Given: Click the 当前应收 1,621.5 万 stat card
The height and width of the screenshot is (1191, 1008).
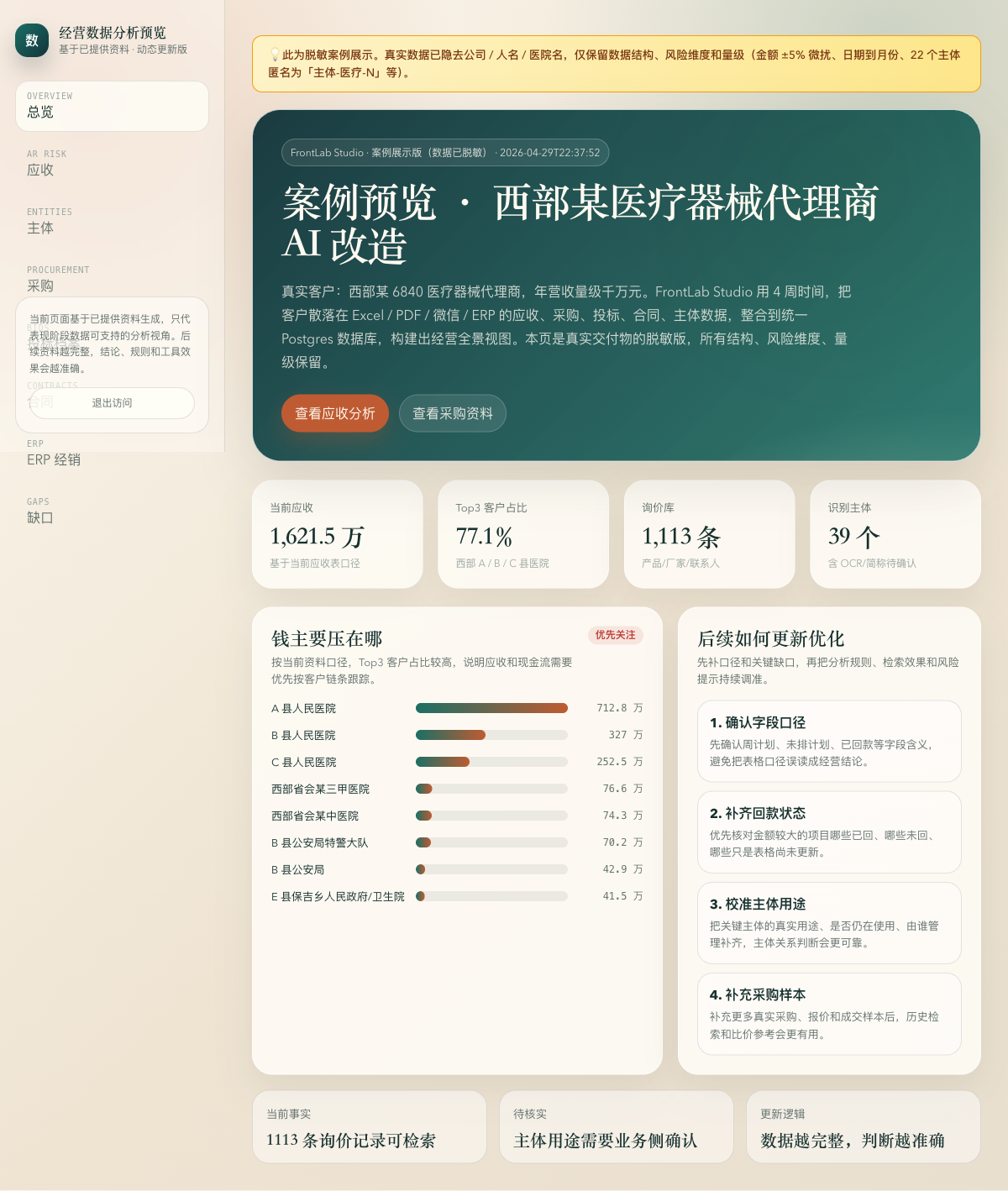Looking at the screenshot, I should pos(337,534).
